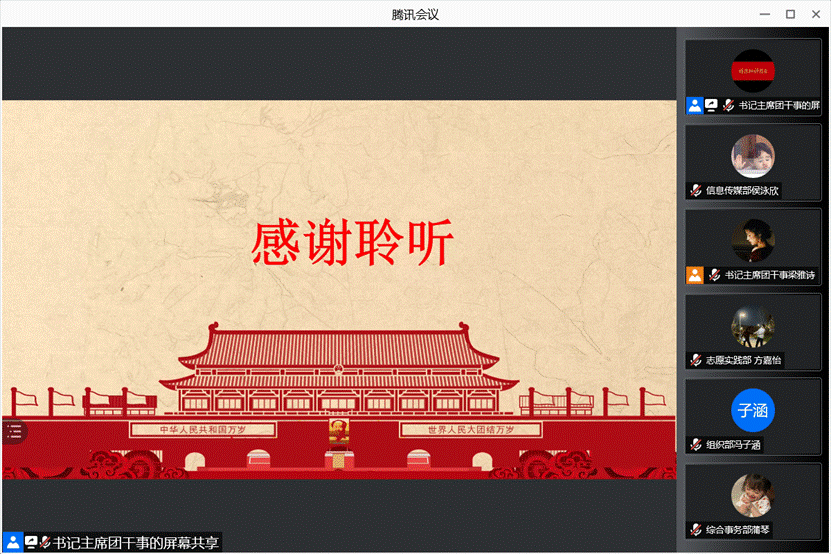Maximize the 腾讯会议 window
Screen dimensions: 831x554
tap(790, 14)
